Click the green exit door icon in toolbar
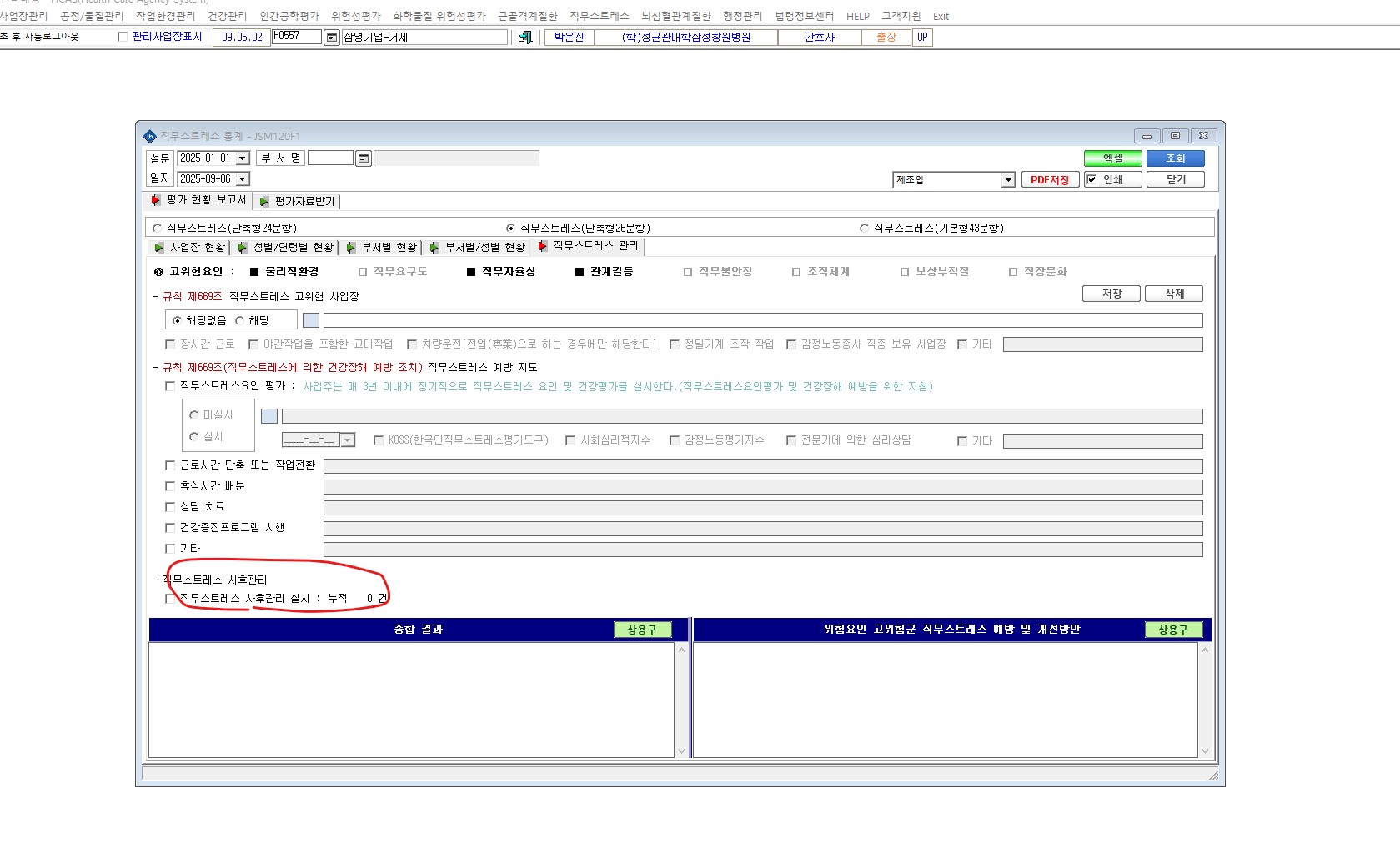This screenshot has width=1400, height=844. click(x=525, y=38)
